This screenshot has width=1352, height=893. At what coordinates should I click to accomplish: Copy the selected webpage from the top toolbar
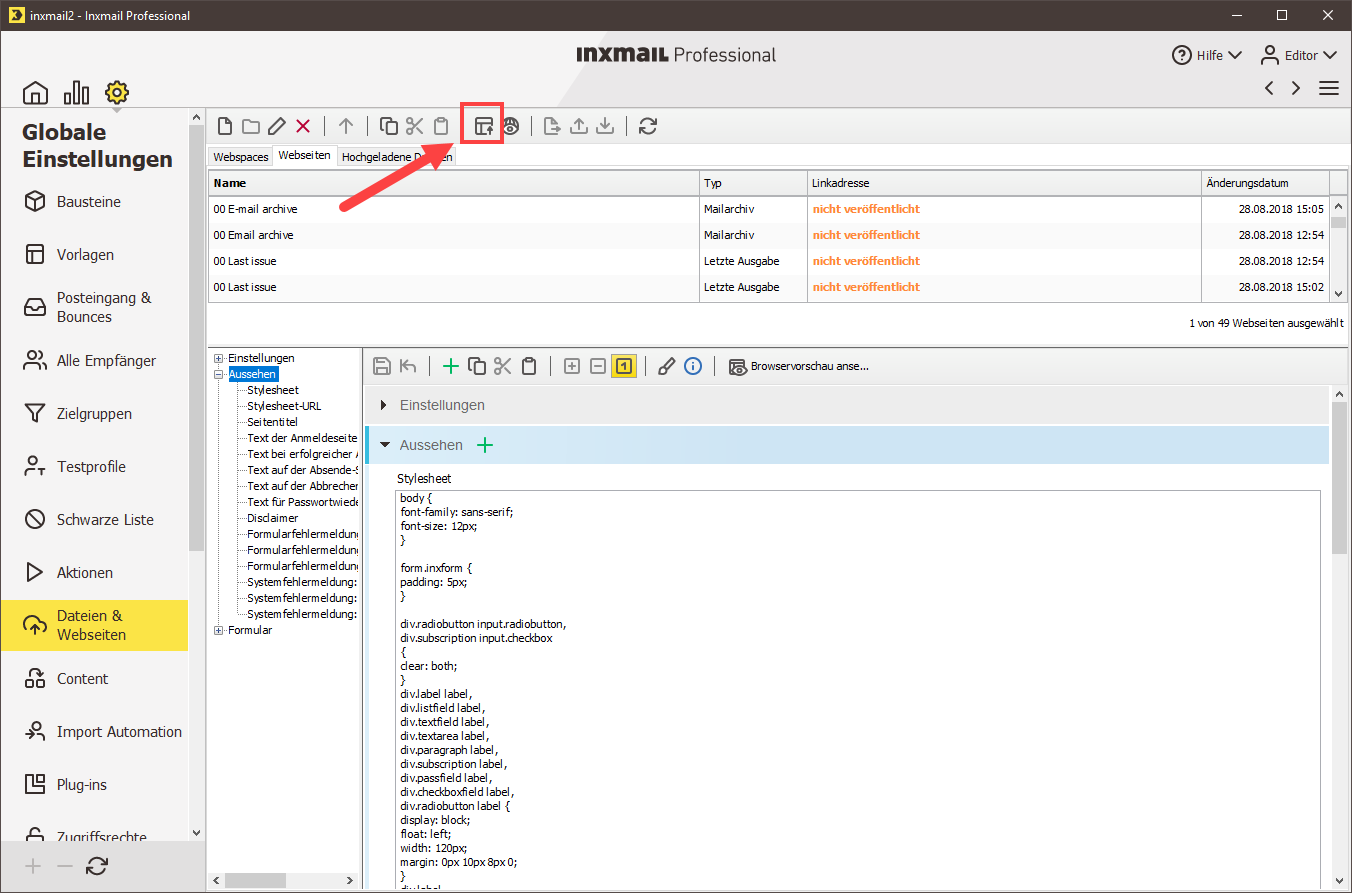point(389,126)
